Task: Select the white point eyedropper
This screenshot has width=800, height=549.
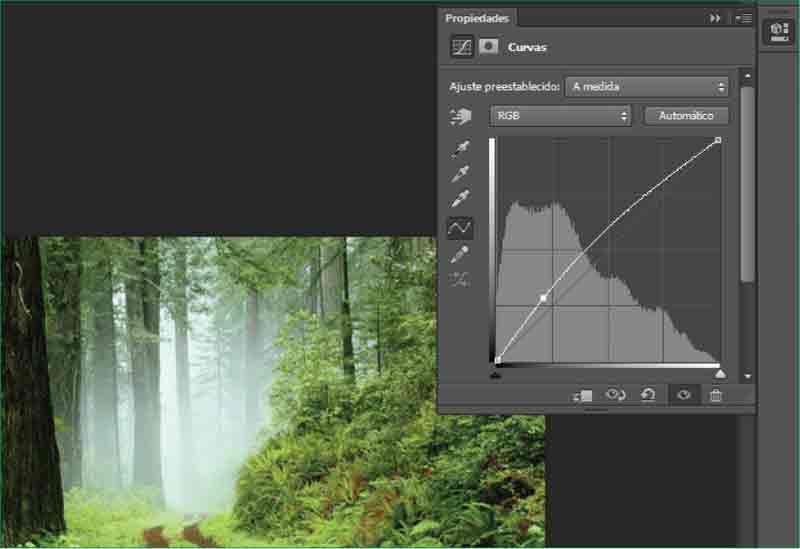Action: point(460,199)
